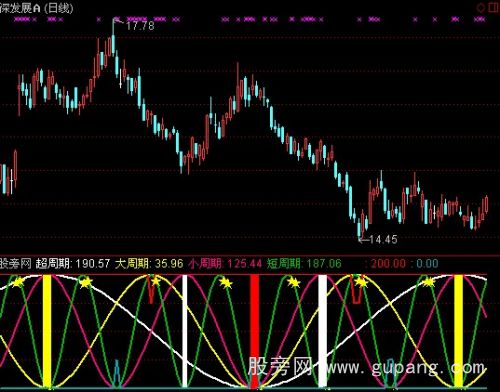
Task: Click the 小周期: 125.44 indicator value
Action: point(225,264)
